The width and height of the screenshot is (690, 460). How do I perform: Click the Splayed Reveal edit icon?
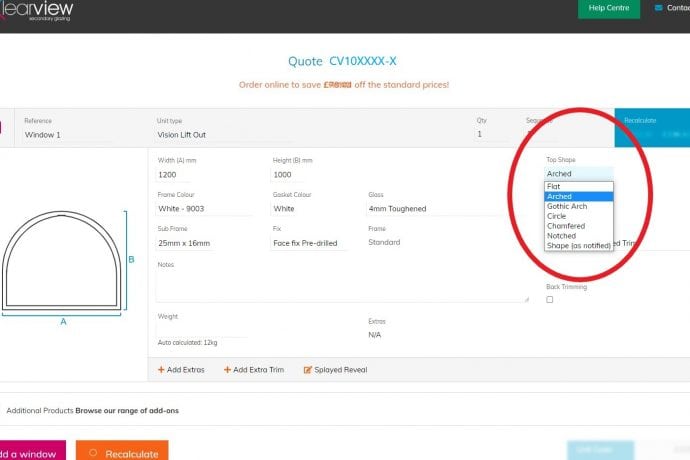point(308,370)
